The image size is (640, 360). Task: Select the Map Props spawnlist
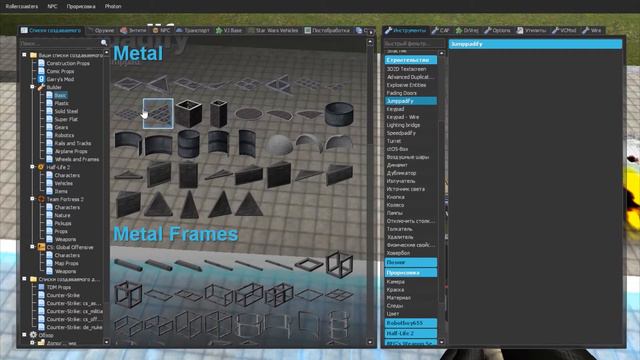point(66,263)
